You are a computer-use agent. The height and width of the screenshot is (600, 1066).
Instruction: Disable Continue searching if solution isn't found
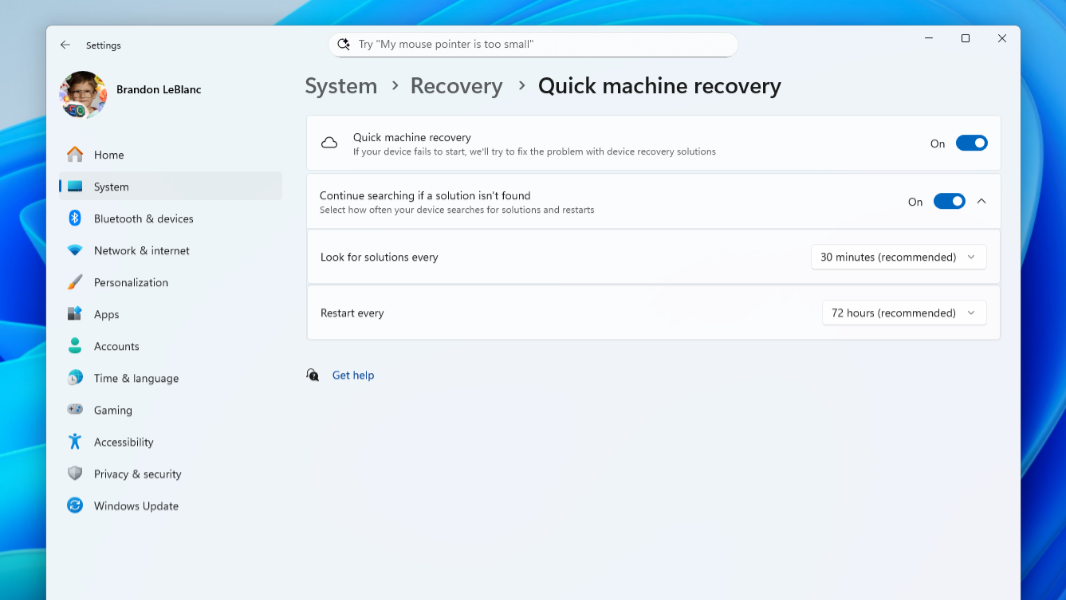pos(949,201)
